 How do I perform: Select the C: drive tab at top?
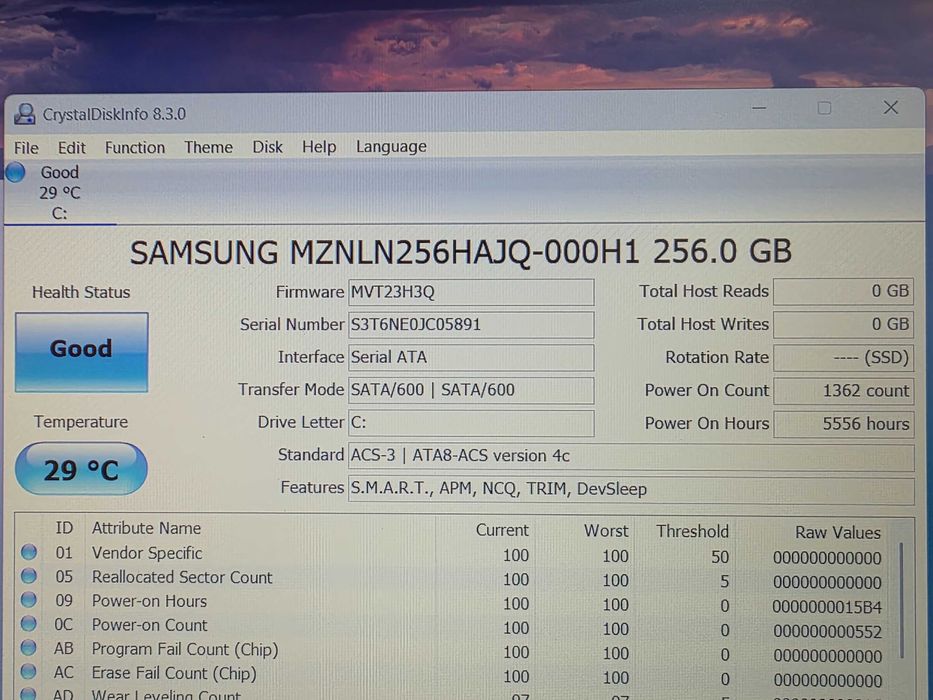[60, 193]
